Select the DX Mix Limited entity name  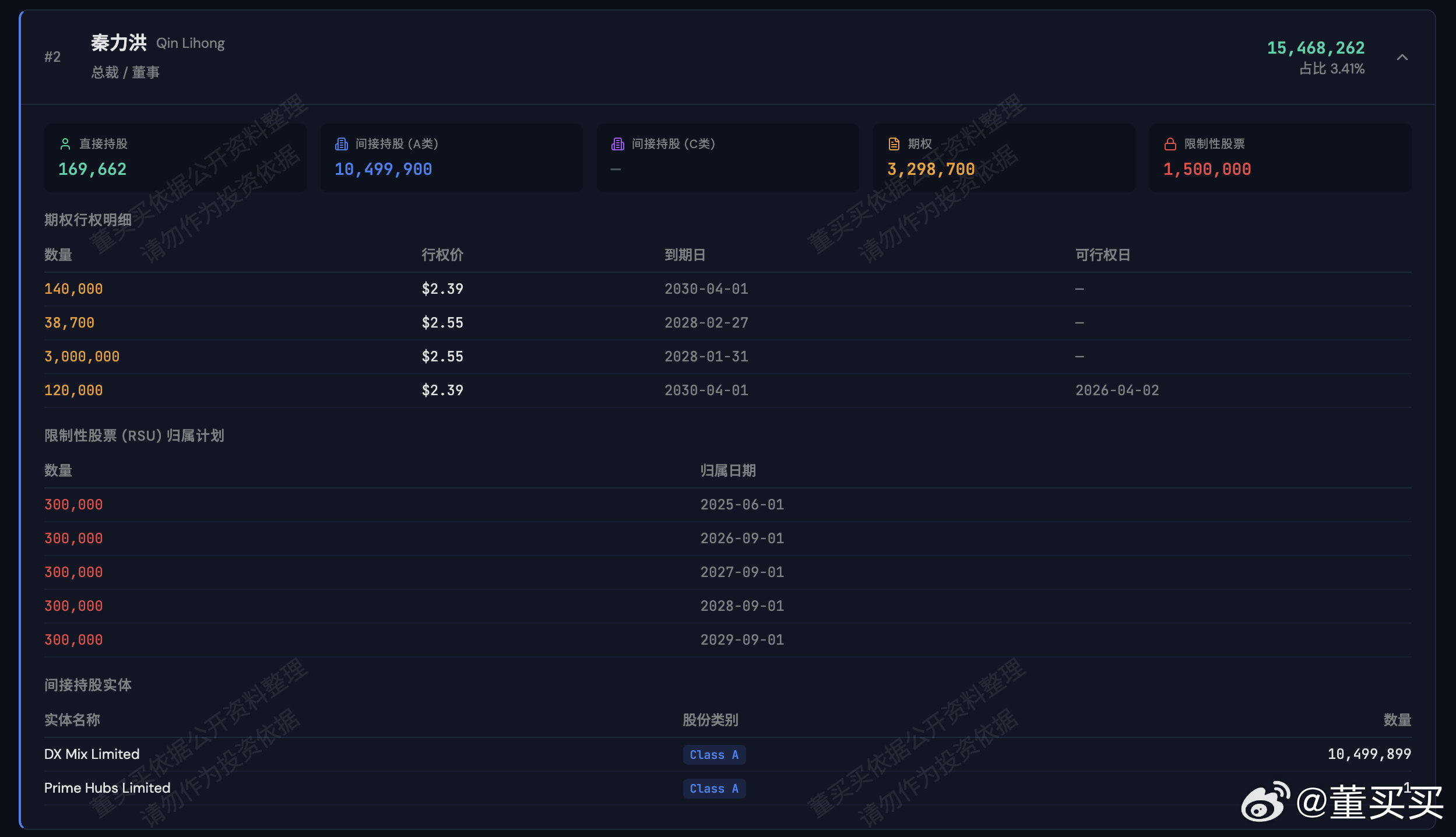point(92,754)
